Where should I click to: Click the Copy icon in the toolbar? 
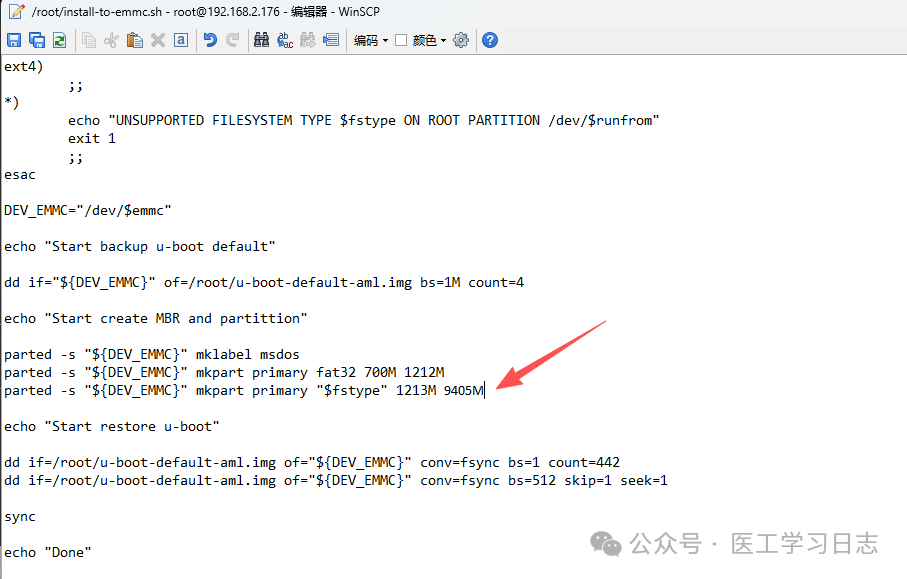click(89, 41)
